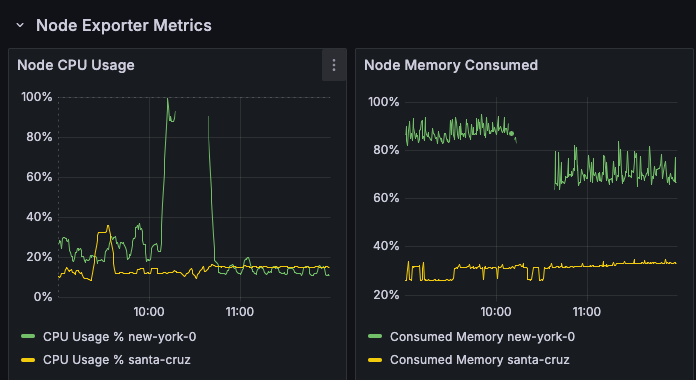Click the 40% label on CPU graph axis

coord(40,217)
